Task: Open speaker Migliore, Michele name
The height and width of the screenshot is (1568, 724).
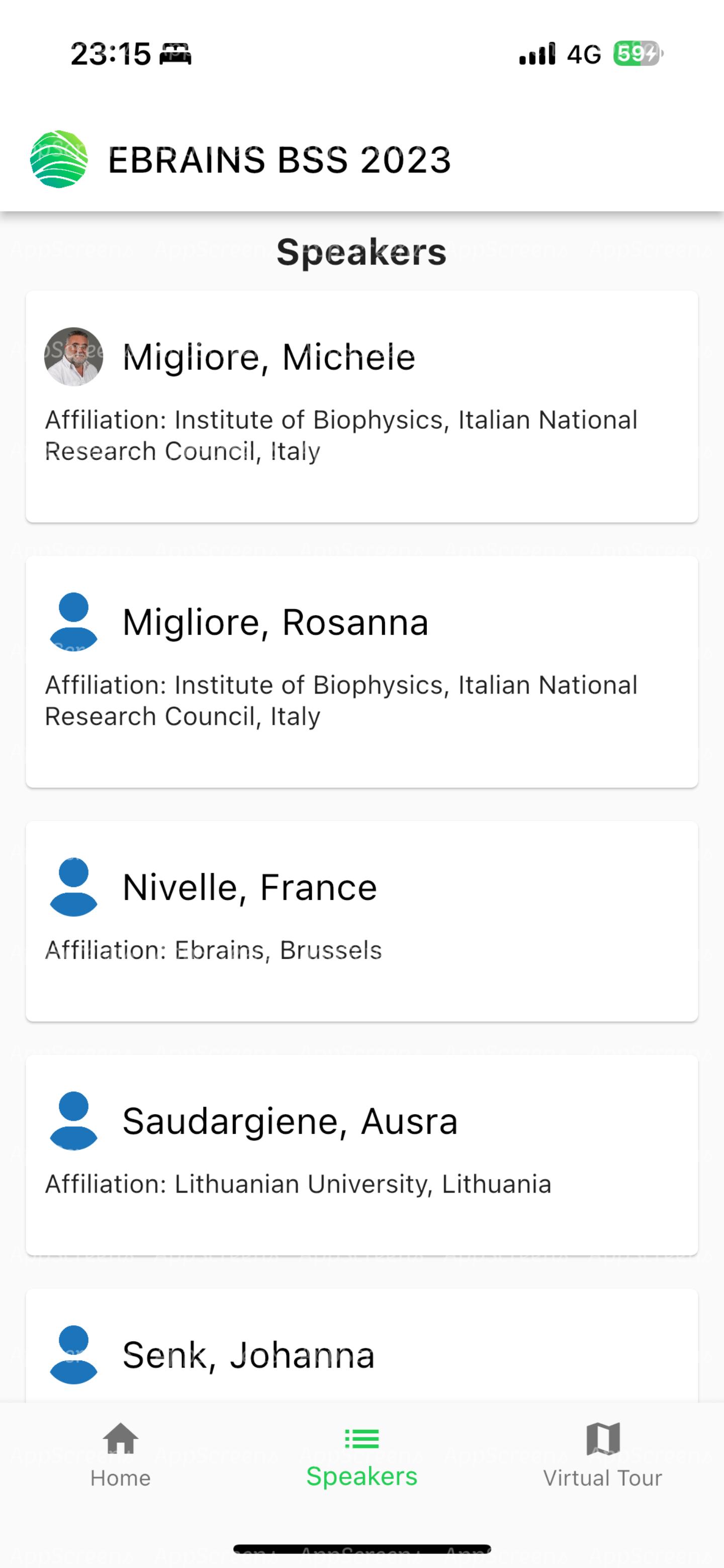Action: click(x=269, y=357)
